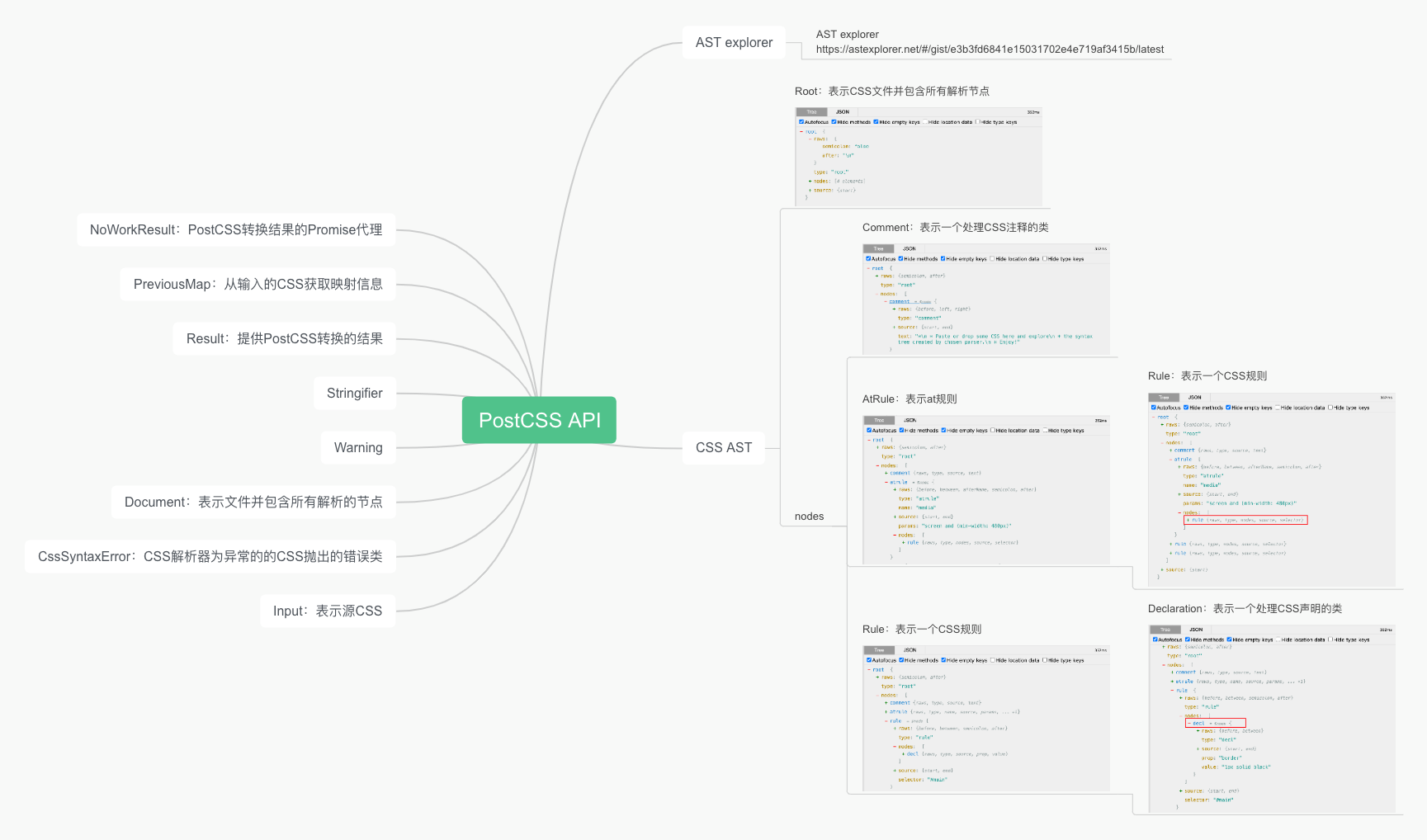Toggle Hide type keys in Comment screenshot
This screenshot has height=840, width=1427.
(1045, 259)
